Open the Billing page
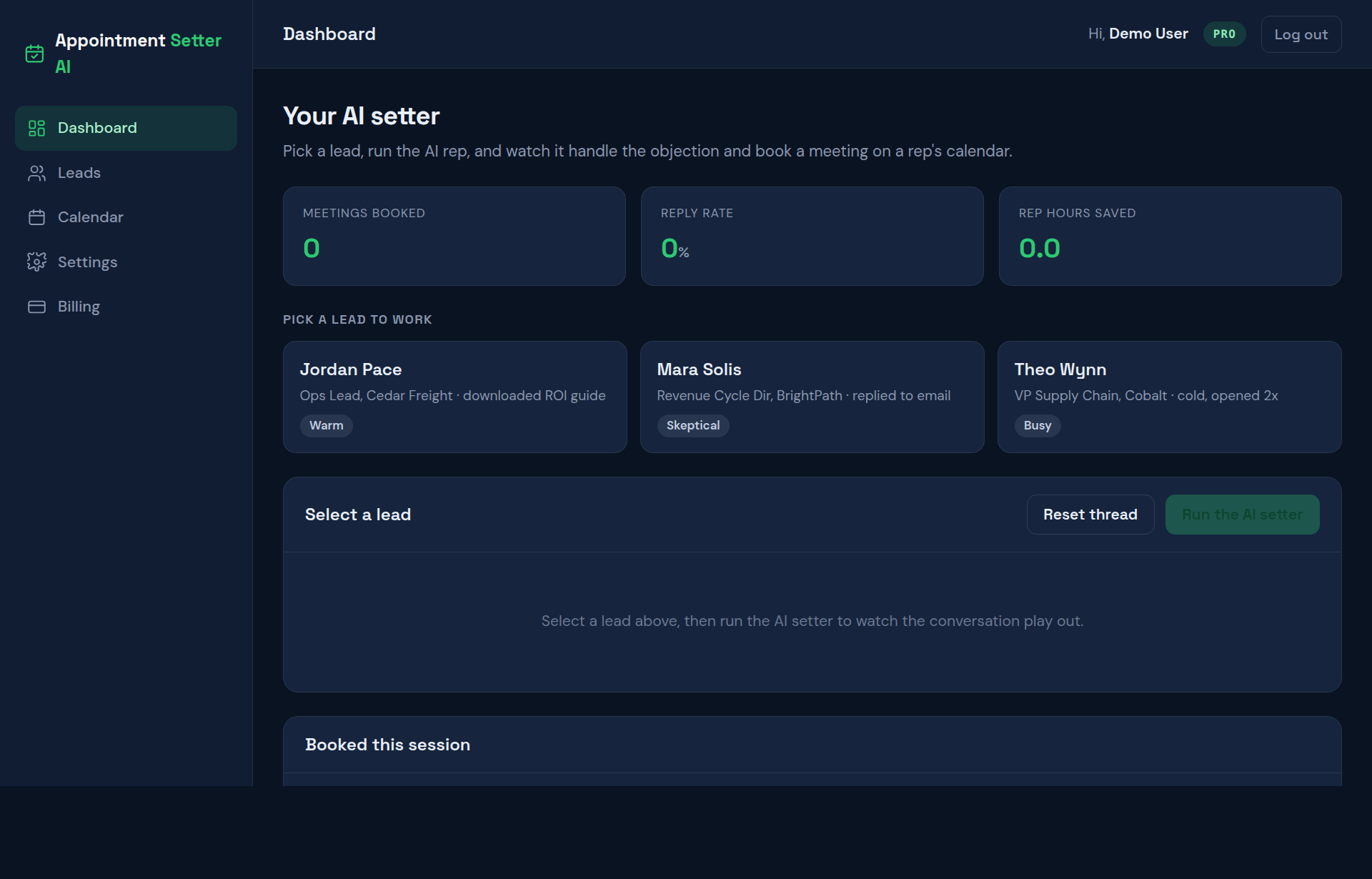The height and width of the screenshot is (879, 1372). (126, 307)
